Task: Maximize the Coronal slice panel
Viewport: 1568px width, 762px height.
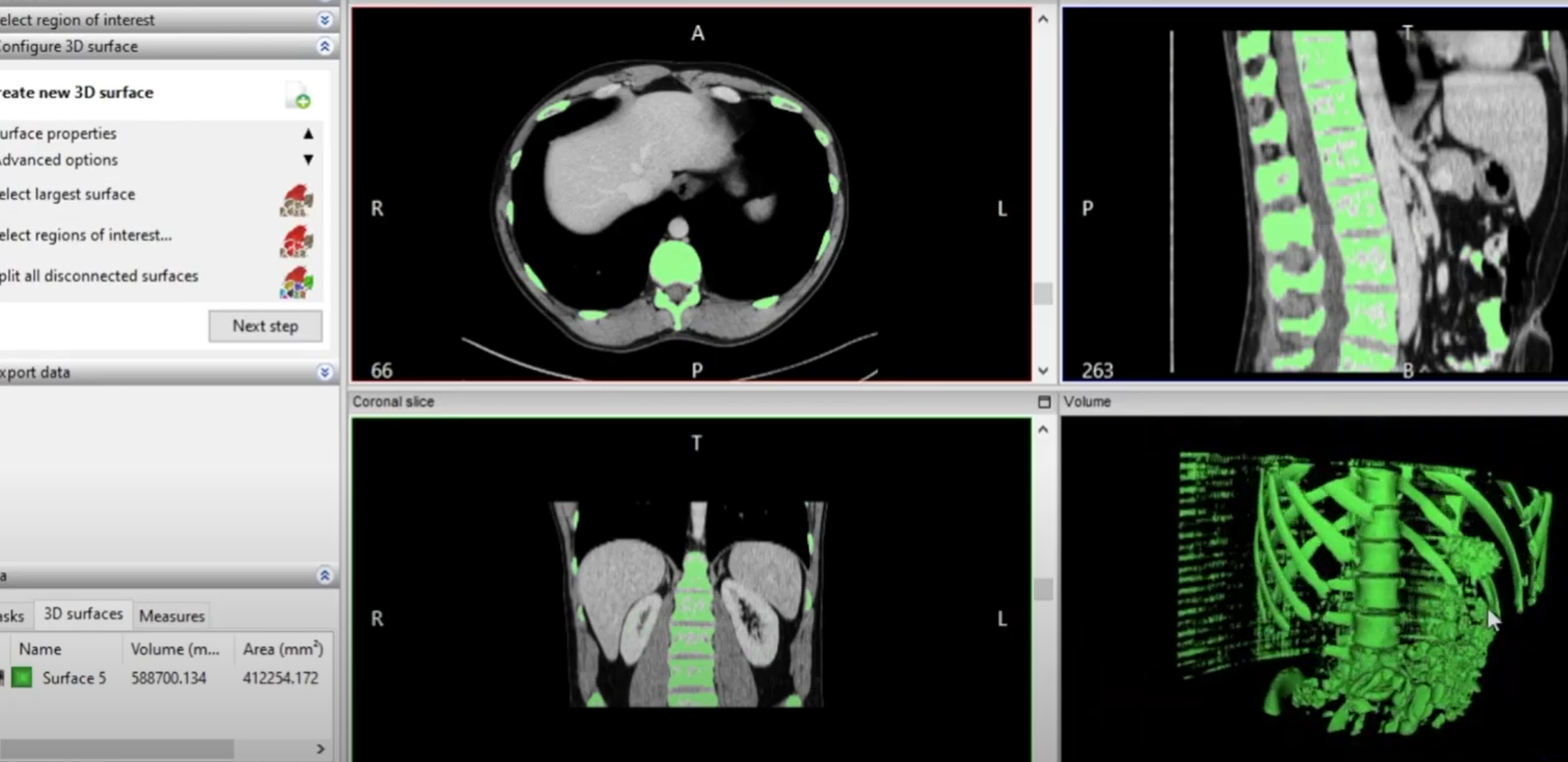Action: 1044,402
